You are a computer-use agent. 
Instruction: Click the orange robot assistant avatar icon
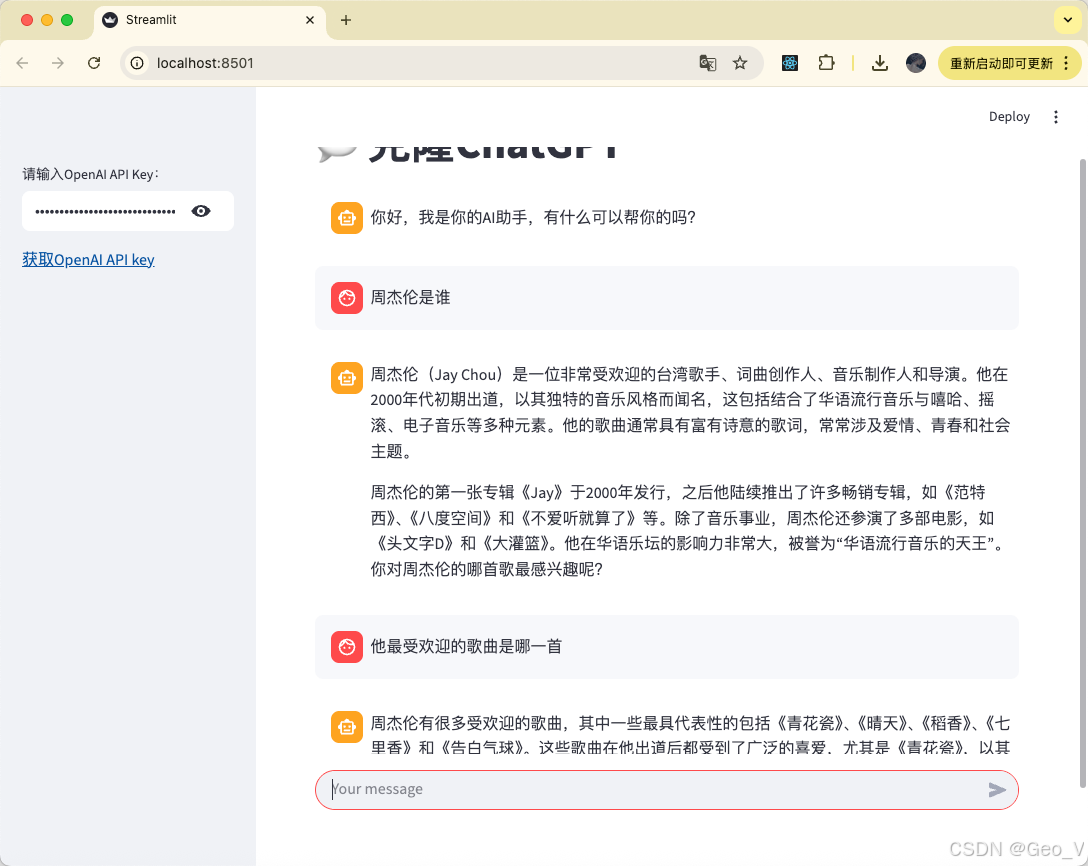click(x=346, y=218)
